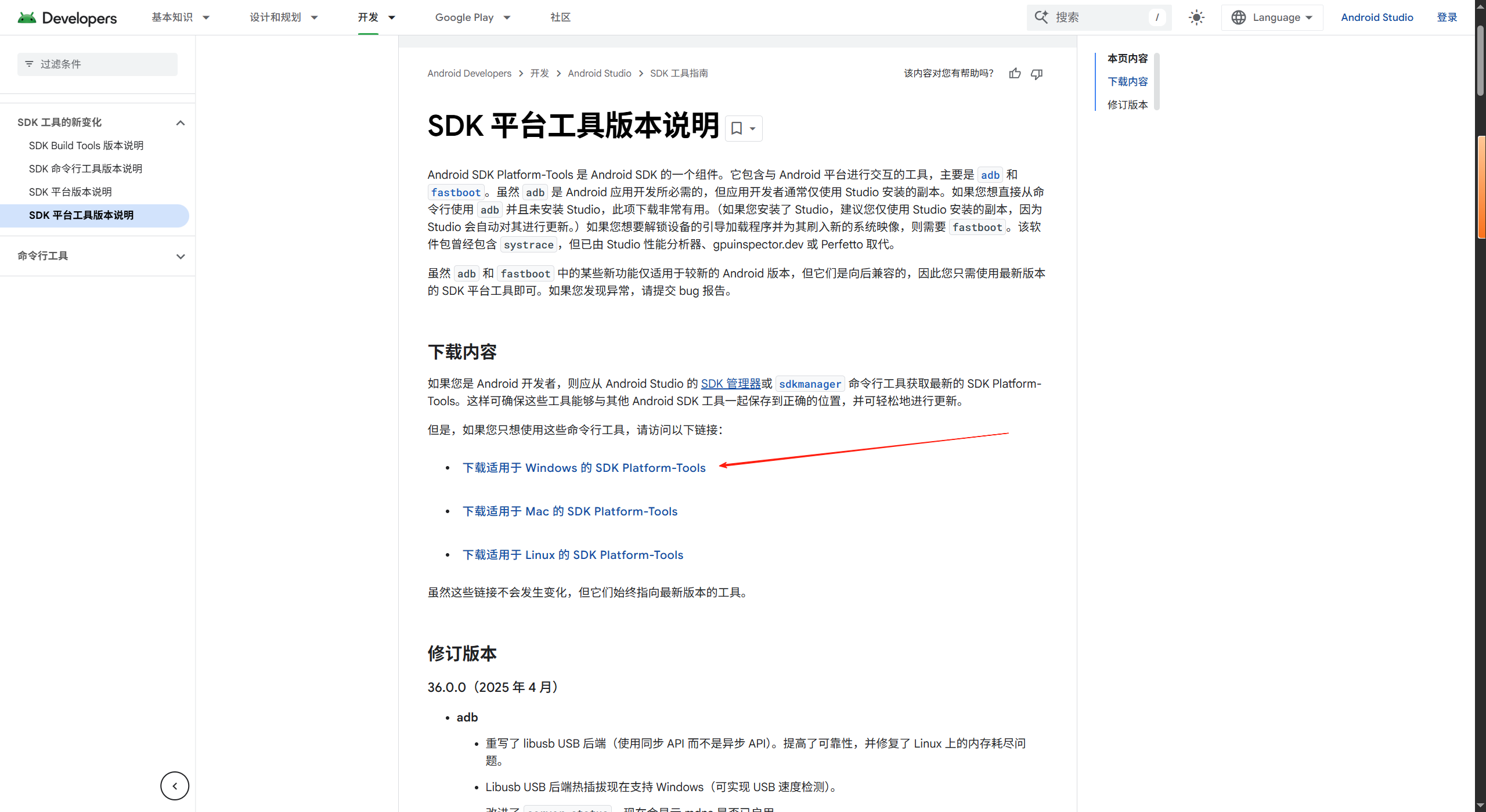Image resolution: width=1486 pixels, height=812 pixels.
Task: Click the 修订版本 section heading
Action: (462, 654)
